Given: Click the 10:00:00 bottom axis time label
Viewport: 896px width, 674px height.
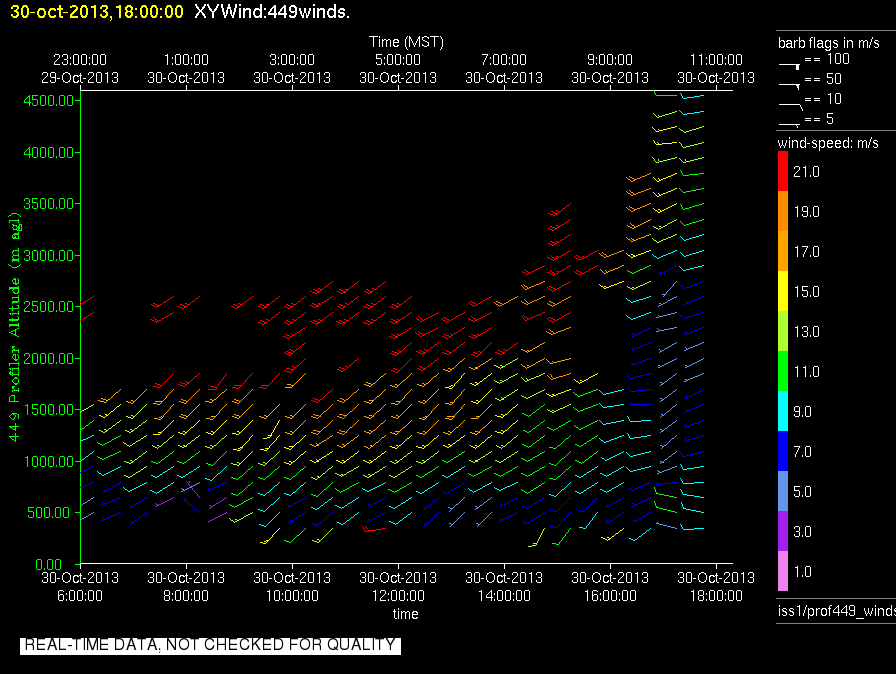Looking at the screenshot, I should click(x=292, y=596).
